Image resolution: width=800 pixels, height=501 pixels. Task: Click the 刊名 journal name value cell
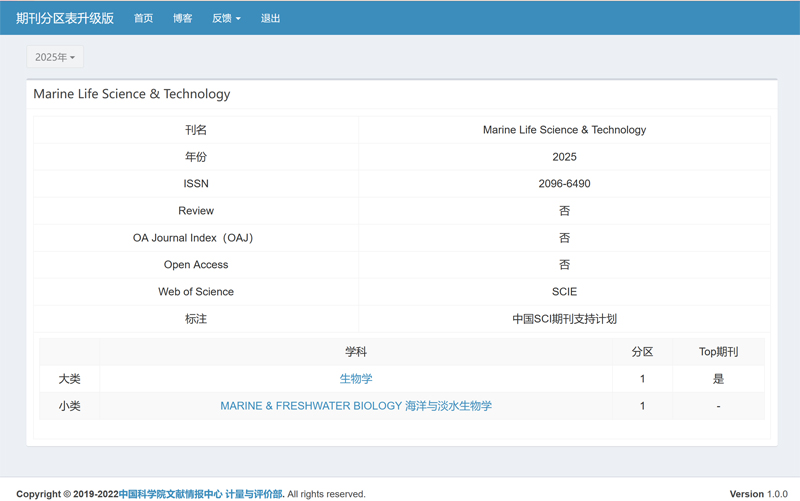click(x=564, y=130)
